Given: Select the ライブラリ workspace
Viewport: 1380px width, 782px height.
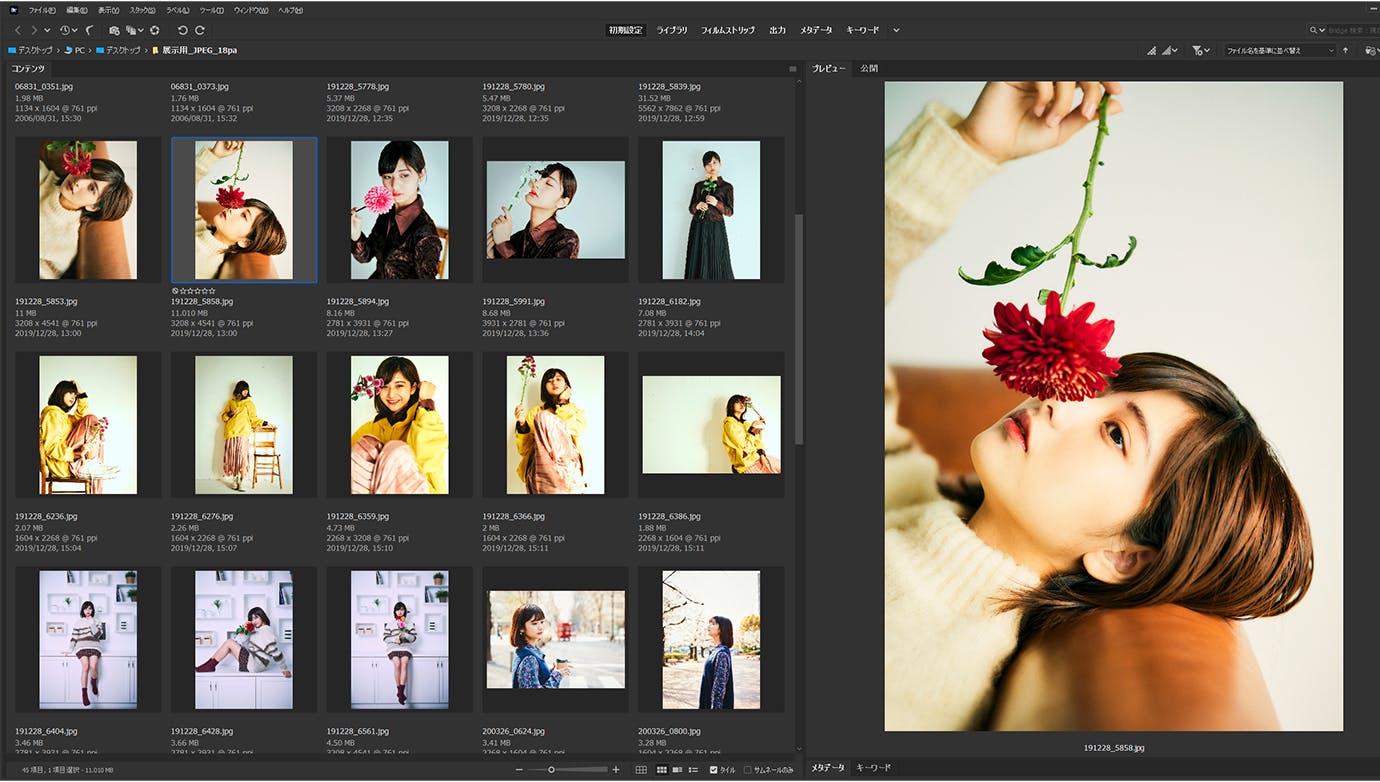Looking at the screenshot, I should [672, 31].
